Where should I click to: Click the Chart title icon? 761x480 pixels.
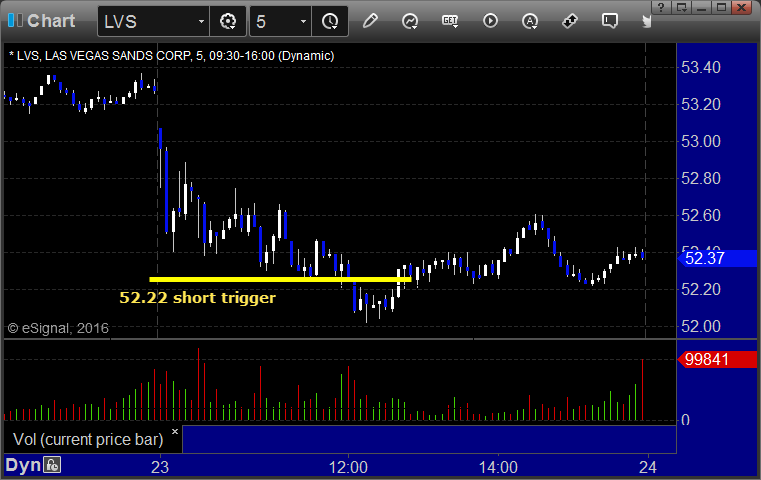(x=15, y=20)
